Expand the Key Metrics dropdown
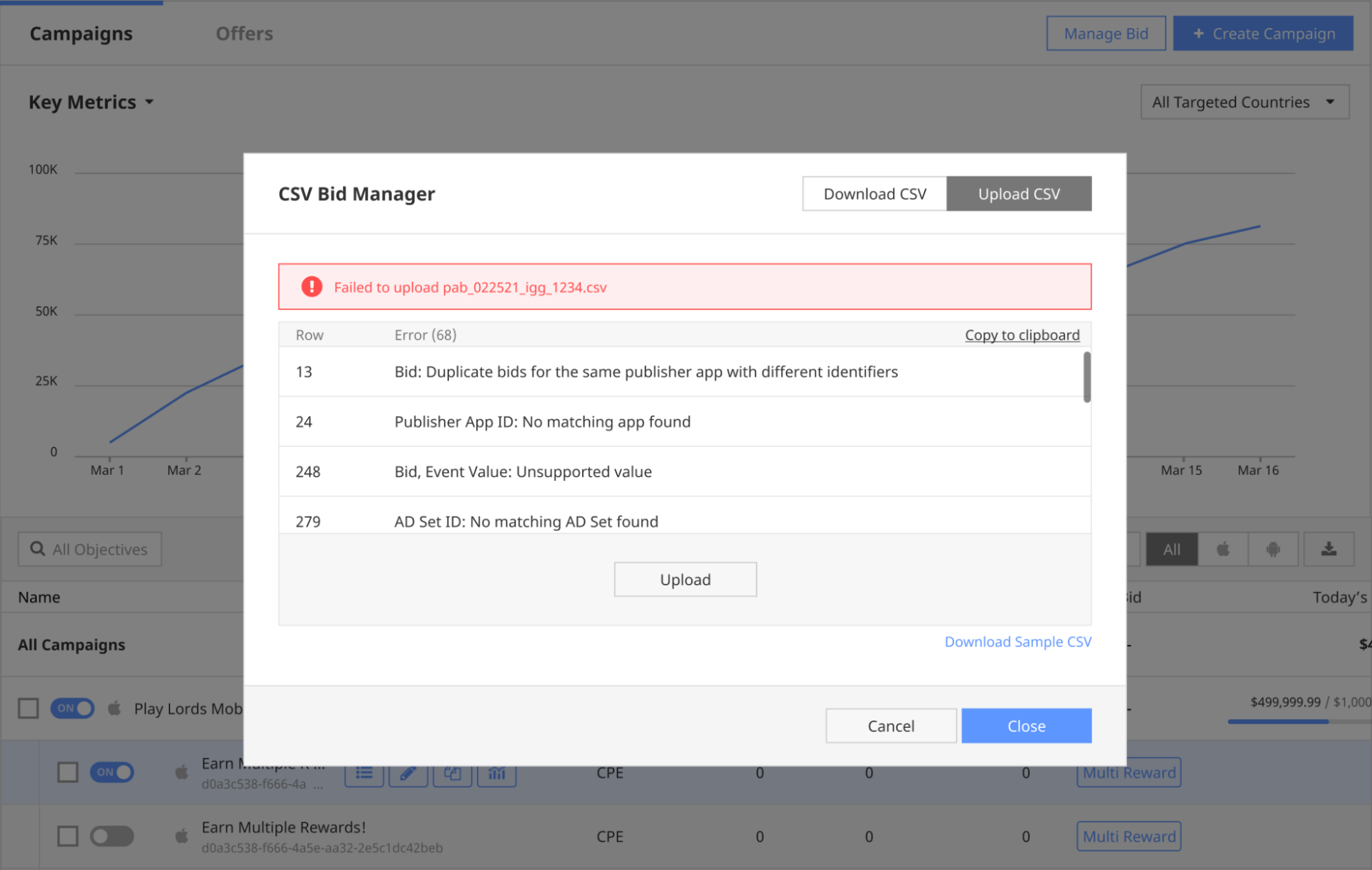 91,102
